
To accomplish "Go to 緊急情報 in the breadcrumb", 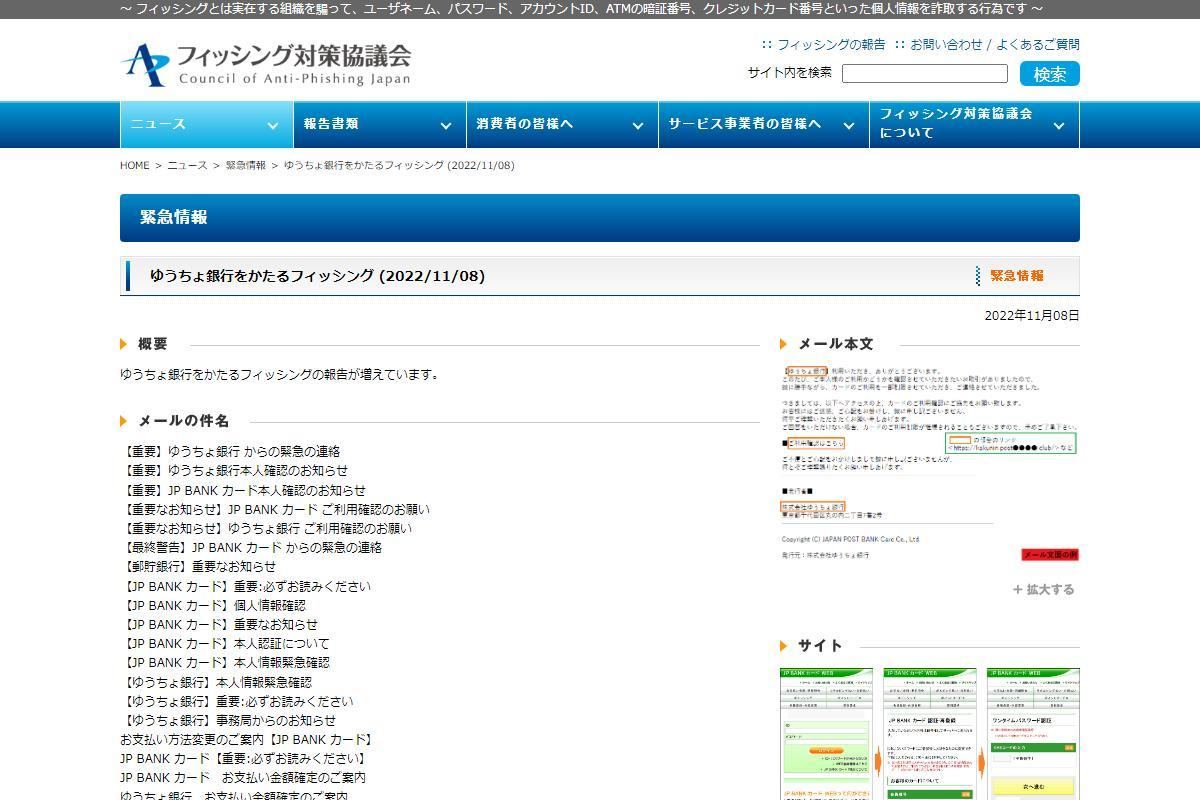I will pos(245,165).
